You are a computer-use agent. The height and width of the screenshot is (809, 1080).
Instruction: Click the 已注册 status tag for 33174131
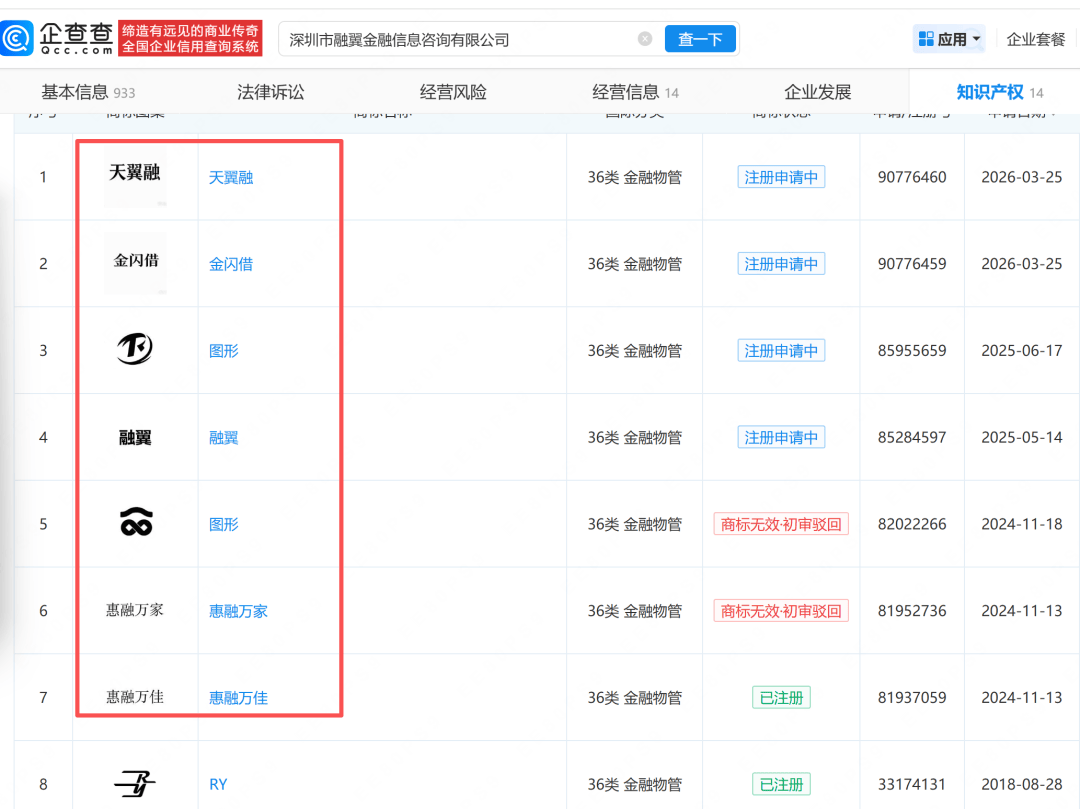coord(781,784)
